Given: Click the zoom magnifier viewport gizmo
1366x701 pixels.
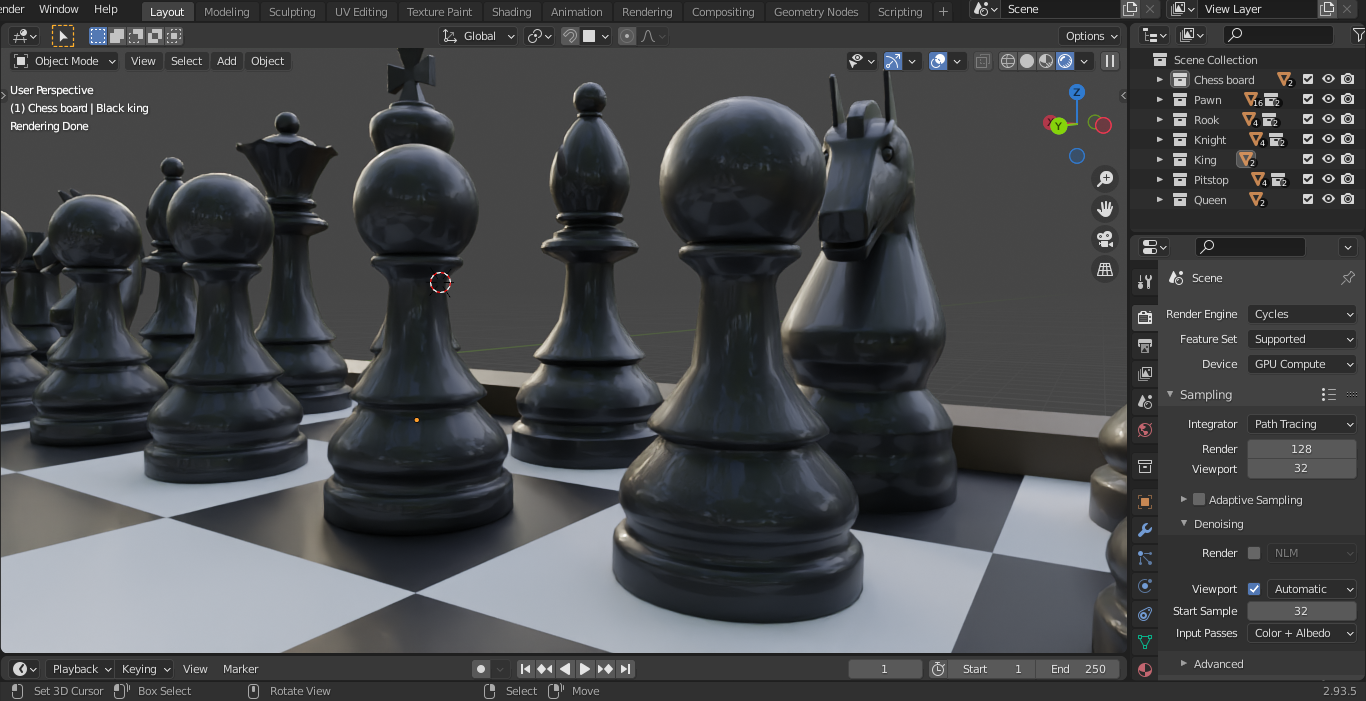Looking at the screenshot, I should pos(1105,179).
